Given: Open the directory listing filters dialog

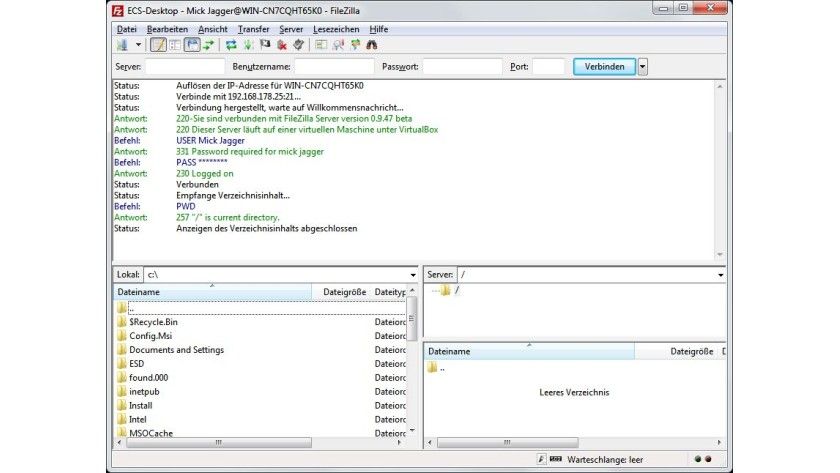Looking at the screenshot, I should pyautogui.click(x=321, y=45).
